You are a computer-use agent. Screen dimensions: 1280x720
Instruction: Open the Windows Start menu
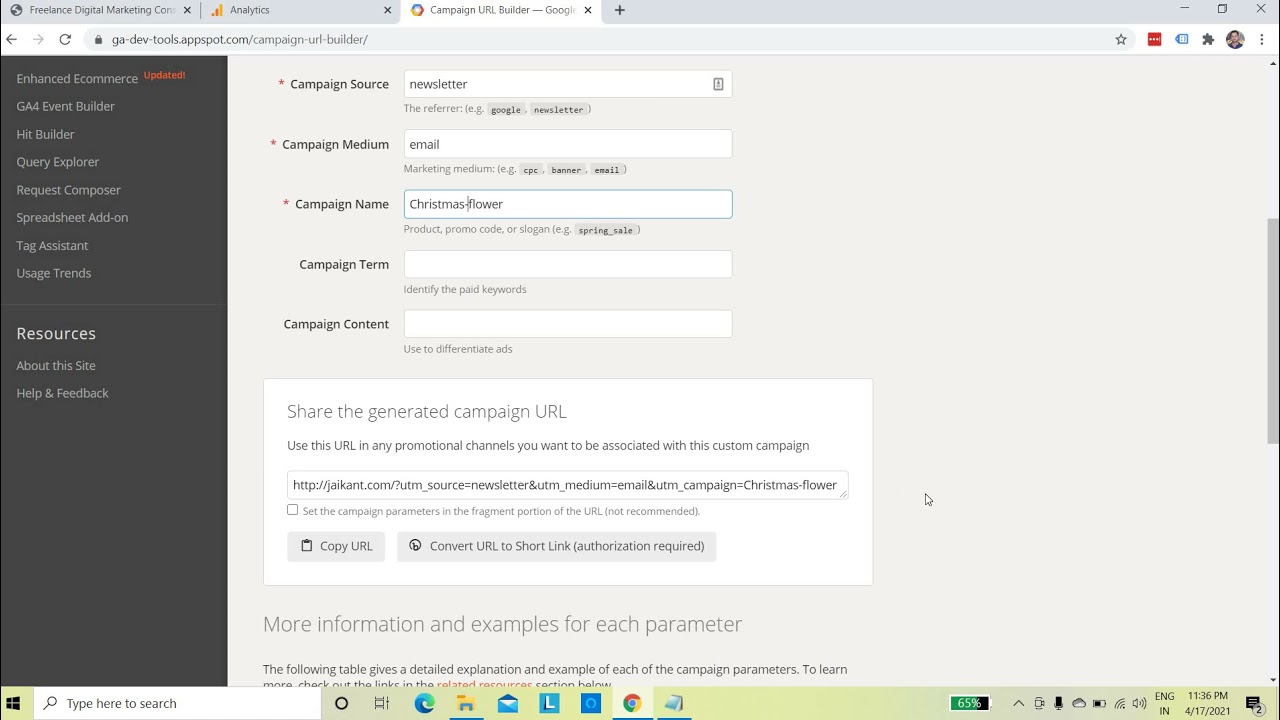tap(15, 703)
